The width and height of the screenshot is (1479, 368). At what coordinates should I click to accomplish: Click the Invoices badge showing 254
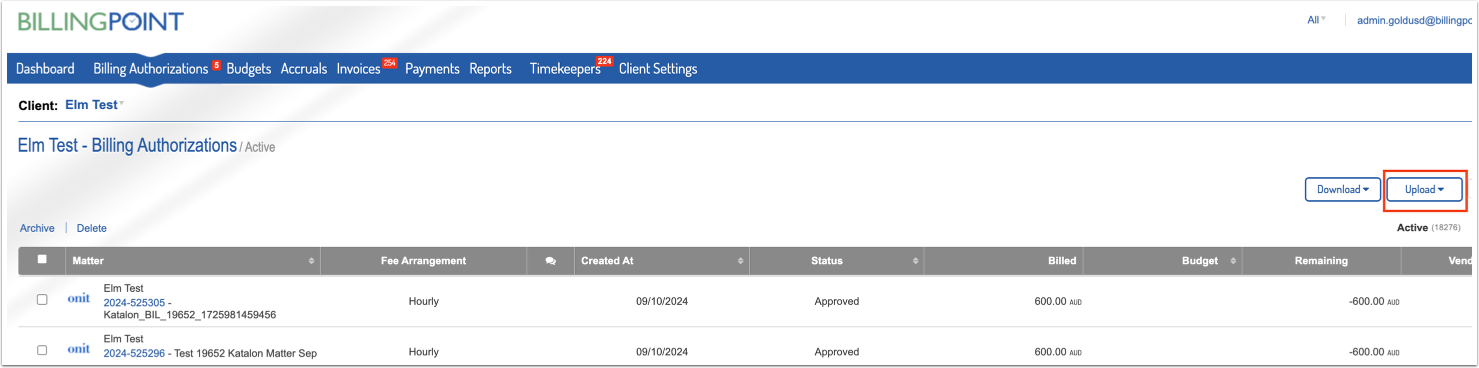point(390,63)
